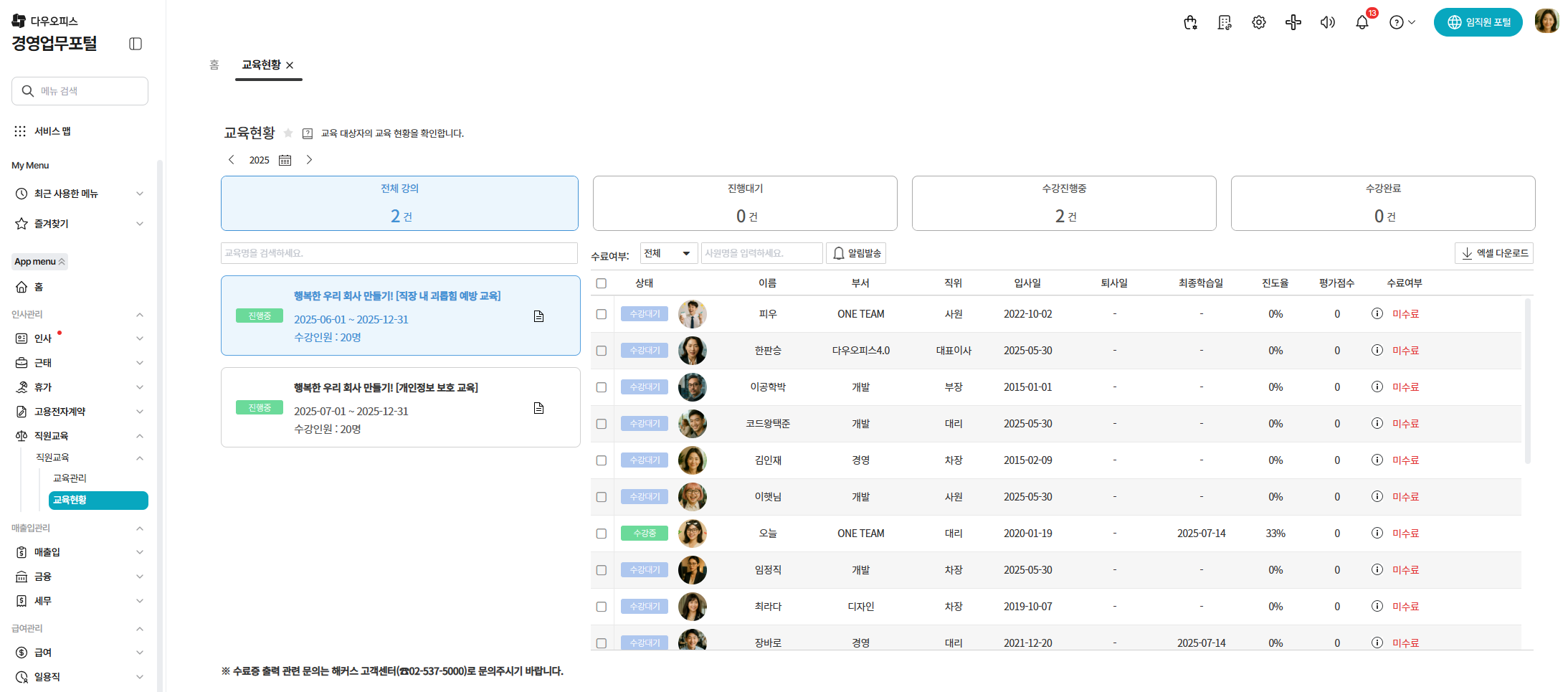This screenshot has height=692, width=1568.
Task: Open document icon for 개인정보 보호 교육 course
Action: [538, 408]
